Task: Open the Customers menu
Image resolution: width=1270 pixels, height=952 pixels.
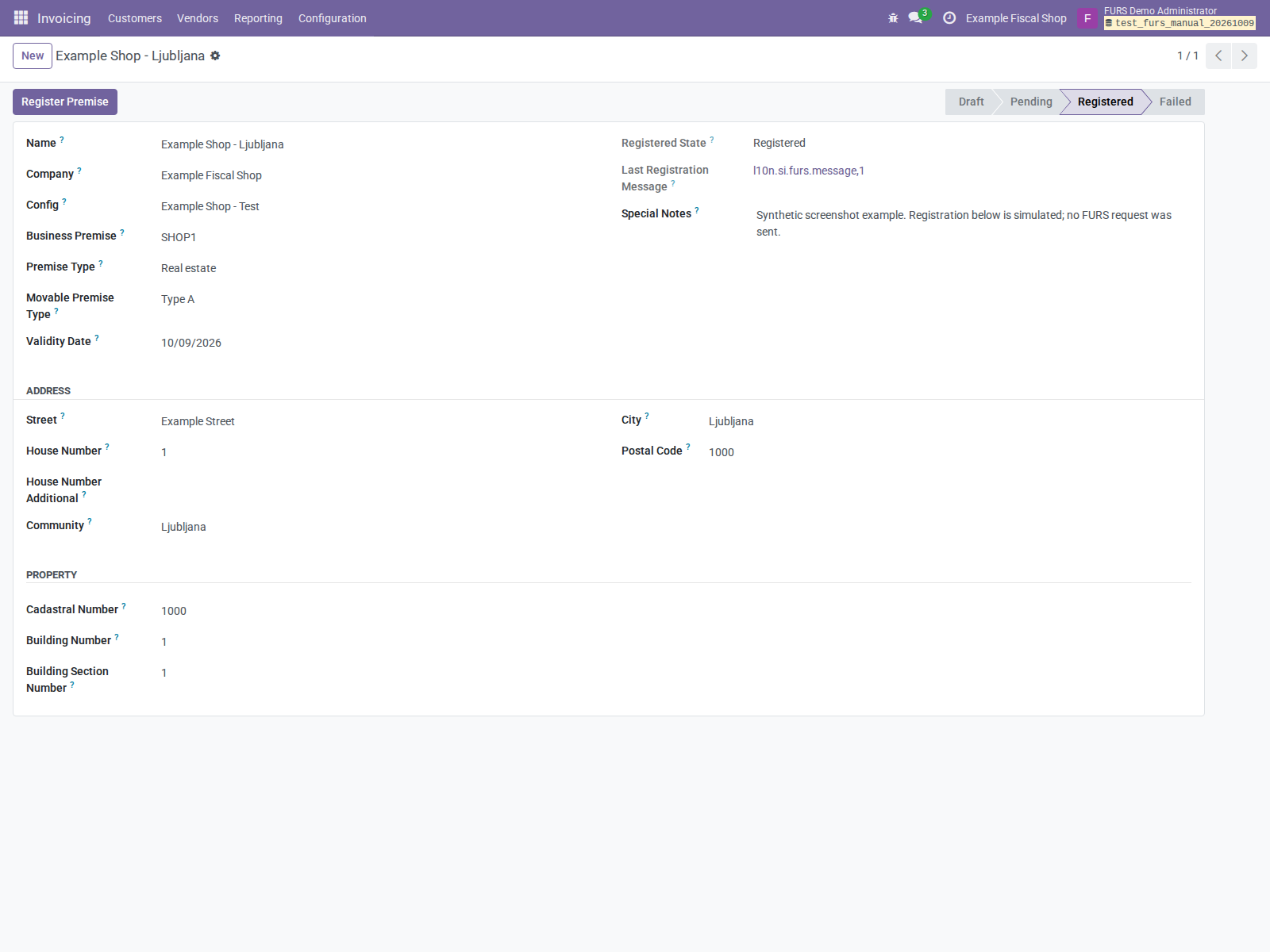Action: click(135, 18)
